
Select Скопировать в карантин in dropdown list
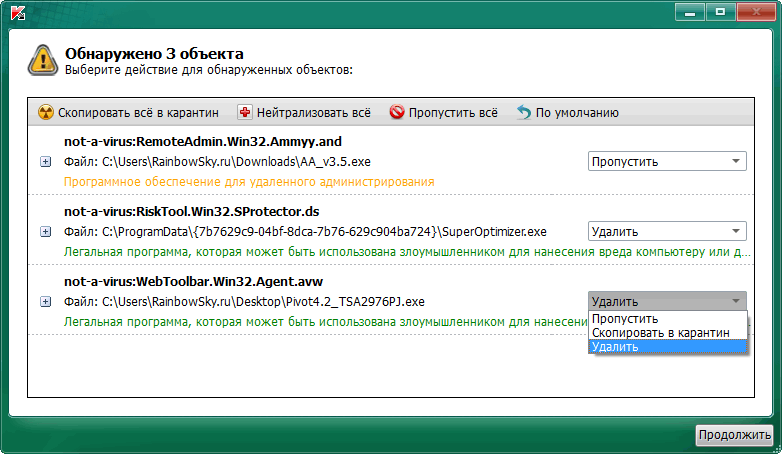[668, 333]
